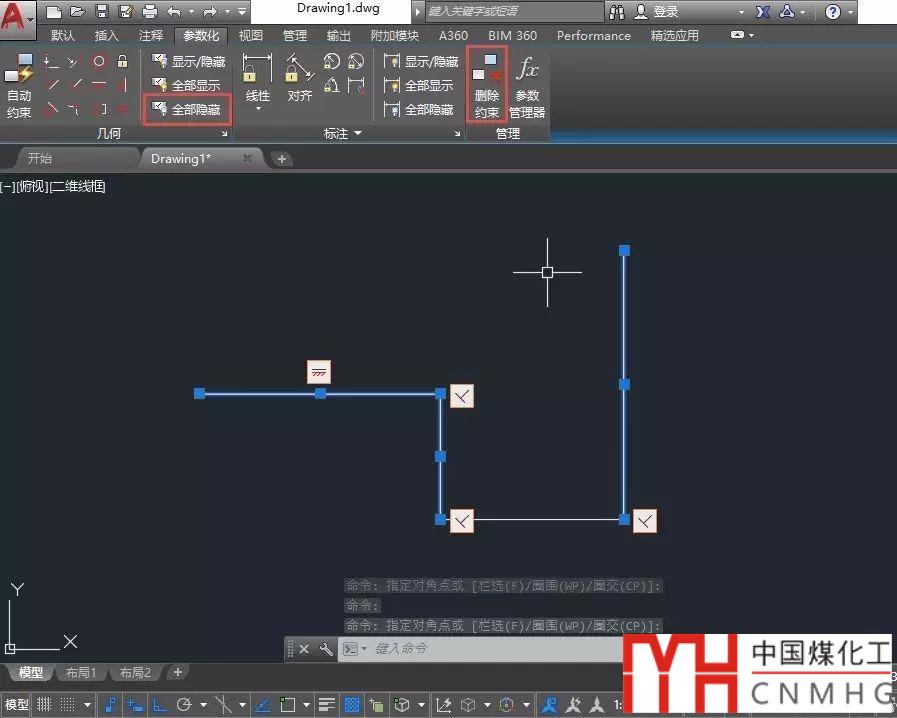Click the Print icon in quick access toolbar
This screenshot has width=897, height=718.
[149, 12]
